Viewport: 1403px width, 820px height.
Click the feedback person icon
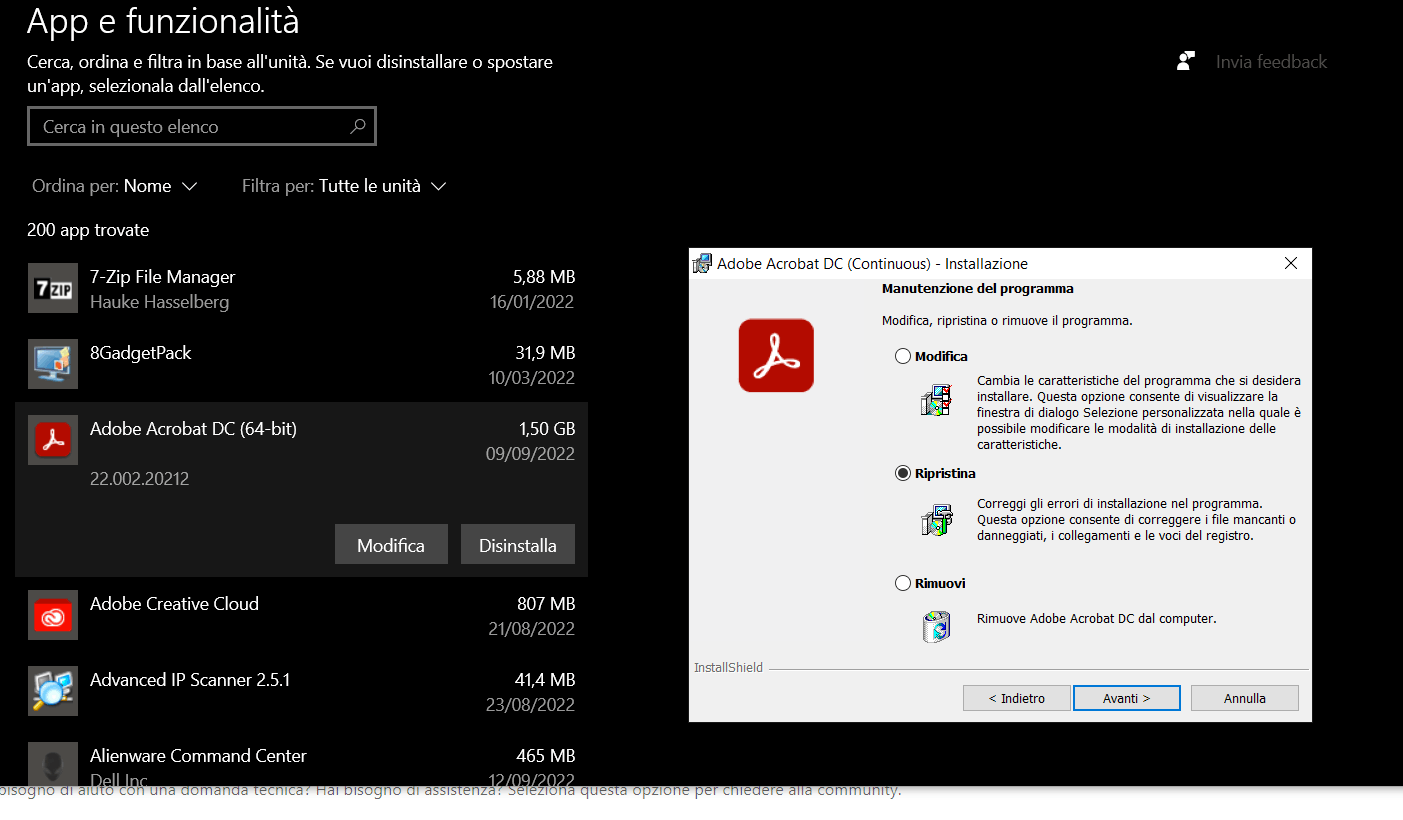point(1186,61)
